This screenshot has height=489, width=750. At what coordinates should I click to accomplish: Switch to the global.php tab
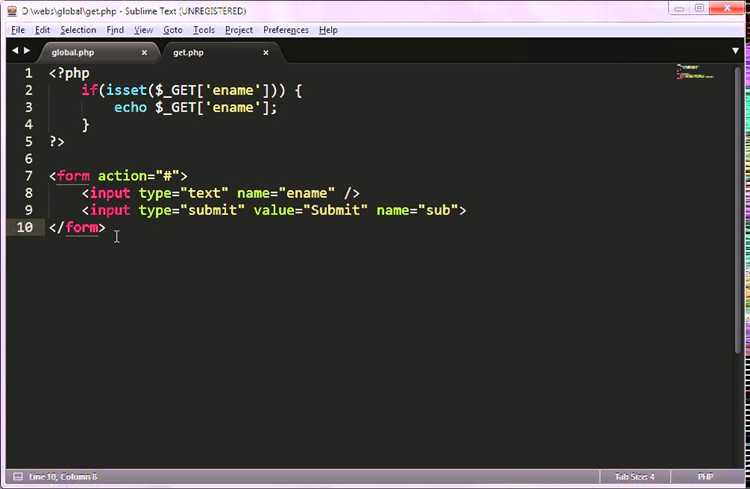pyautogui.click(x=73, y=53)
